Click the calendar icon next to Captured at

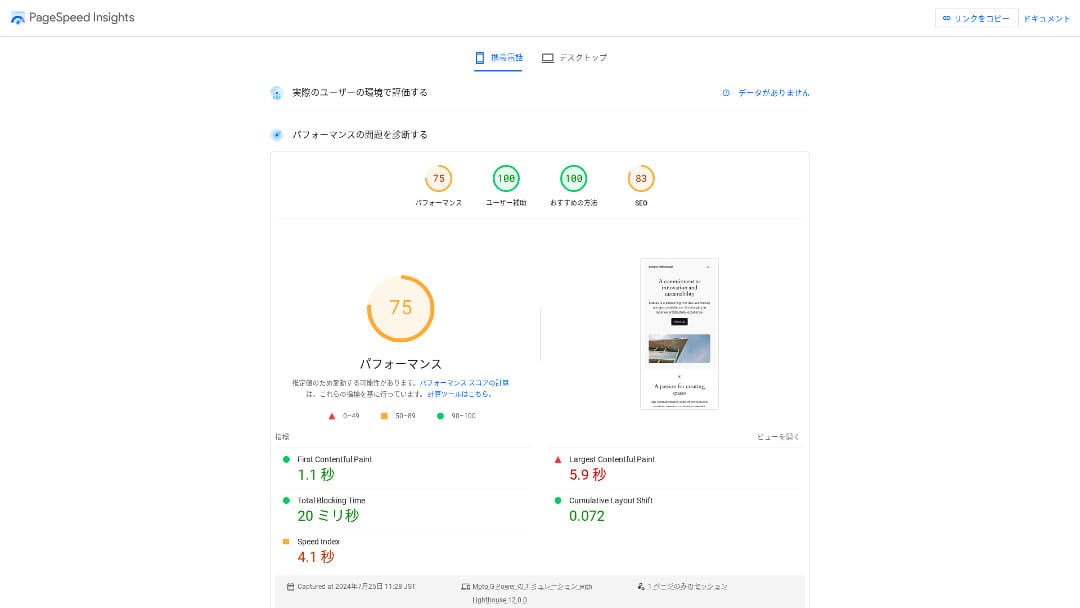tap(290, 587)
